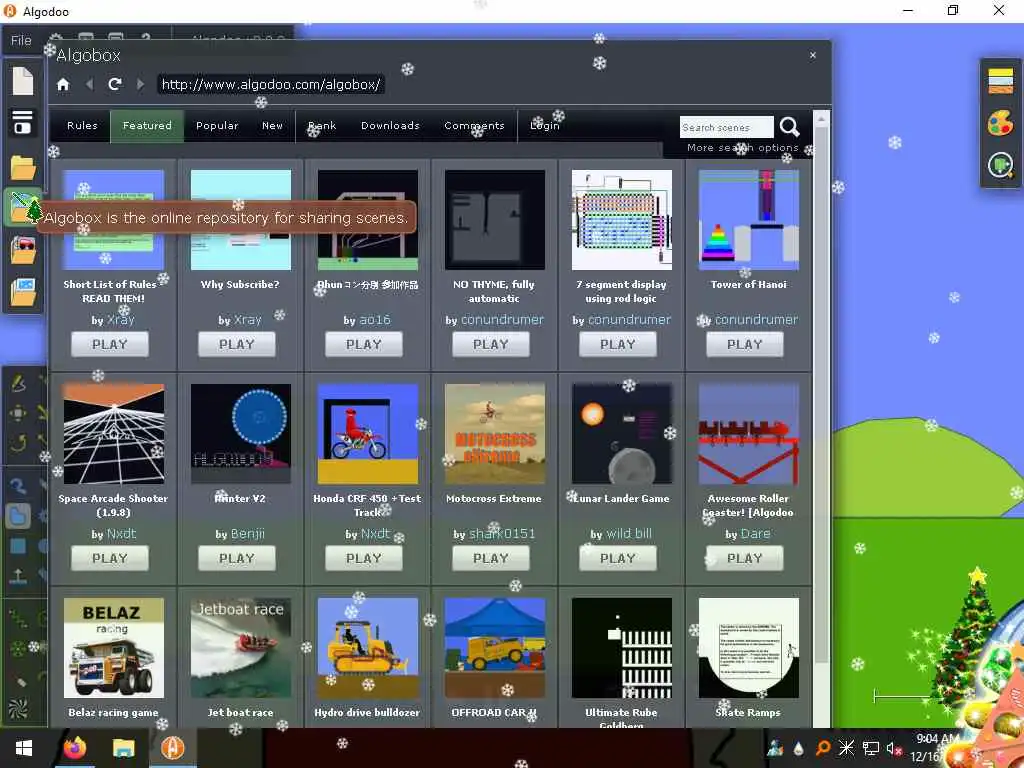Switch to the Popular tab
The image size is (1024, 768).
pyautogui.click(x=217, y=125)
